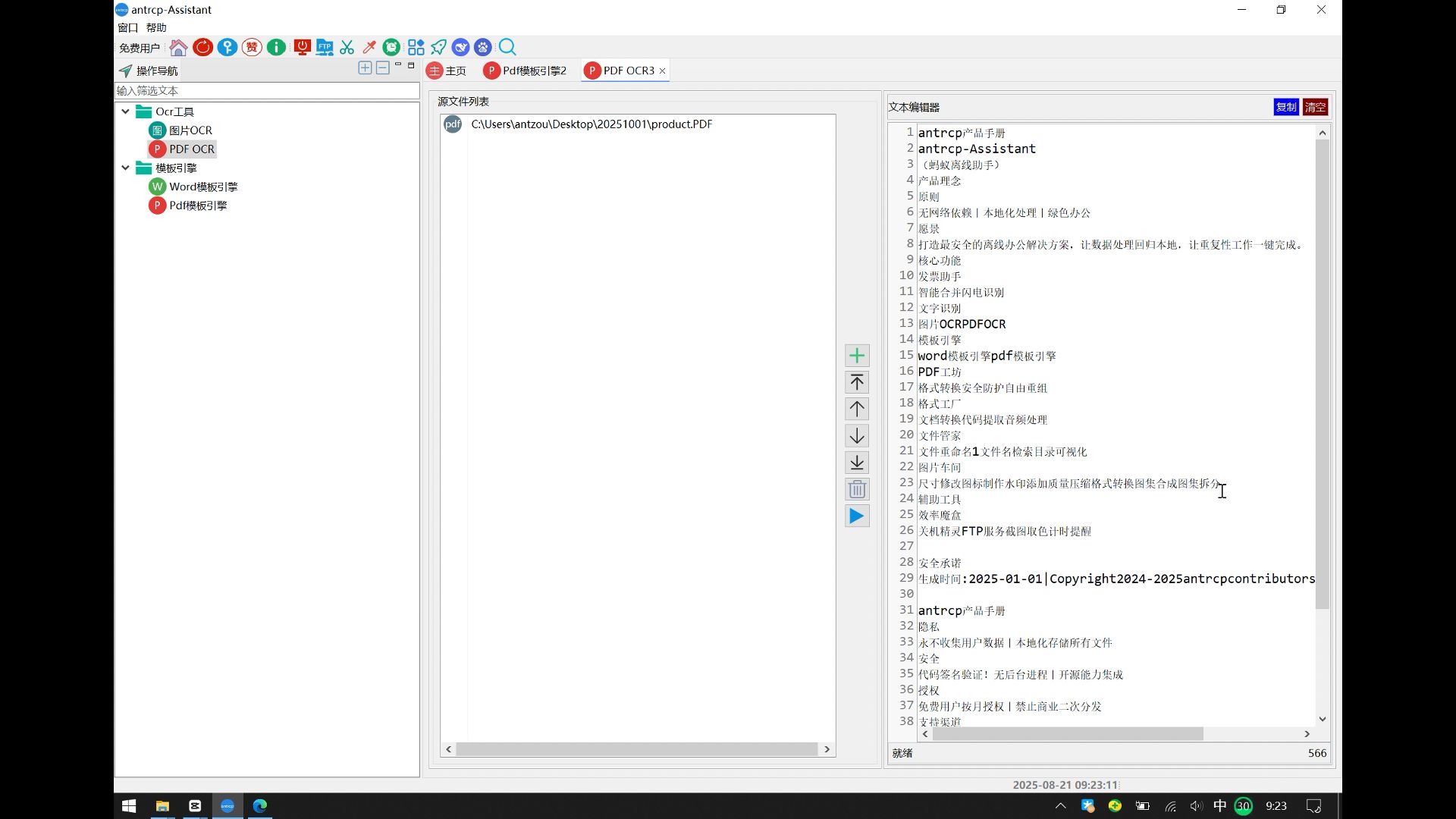Image resolution: width=1456 pixels, height=819 pixels.
Task: Click the home house toolbar icon
Action: 178,48
